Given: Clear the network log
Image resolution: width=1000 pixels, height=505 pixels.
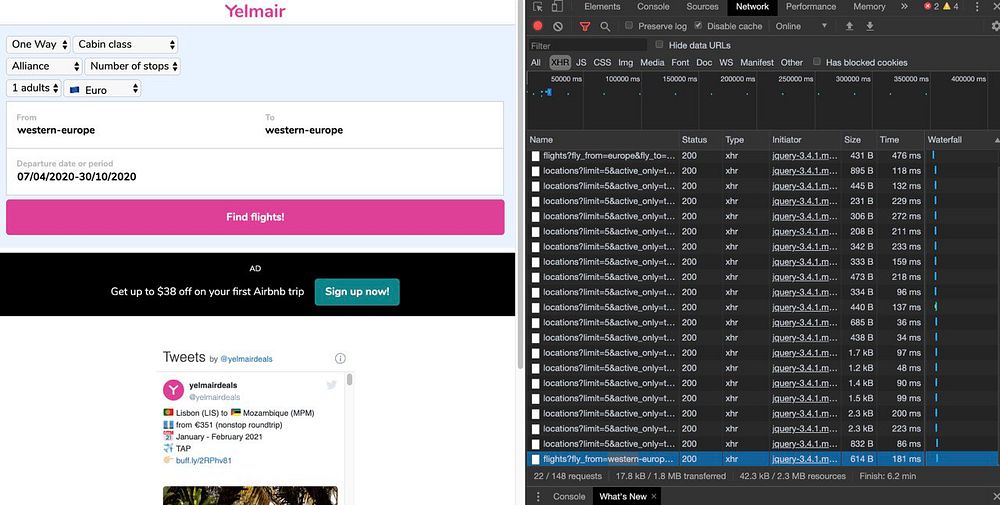Looking at the screenshot, I should (558, 26).
